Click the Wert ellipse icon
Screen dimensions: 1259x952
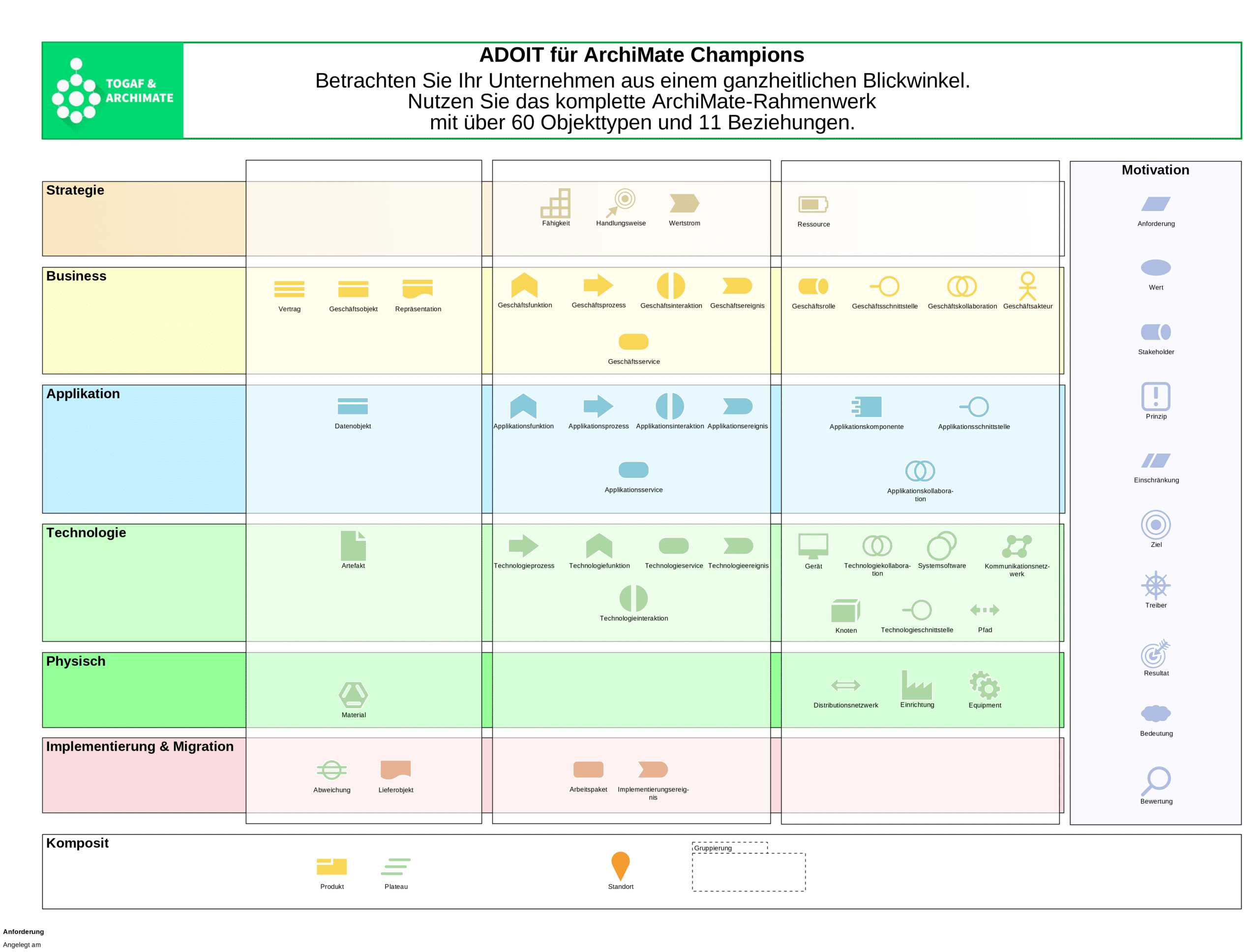point(1155,268)
